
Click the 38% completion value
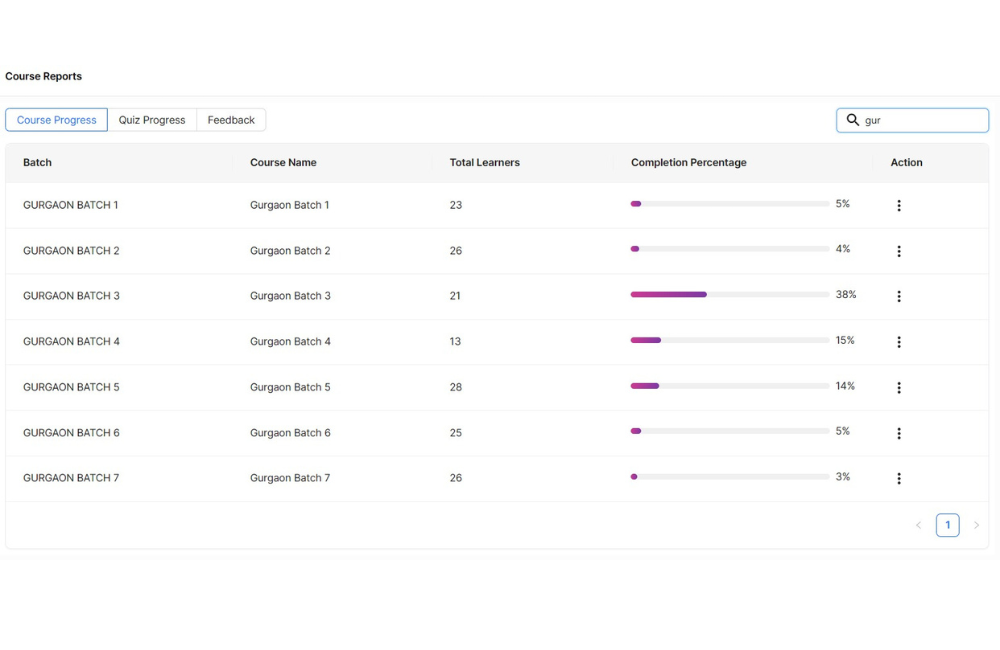tap(846, 295)
